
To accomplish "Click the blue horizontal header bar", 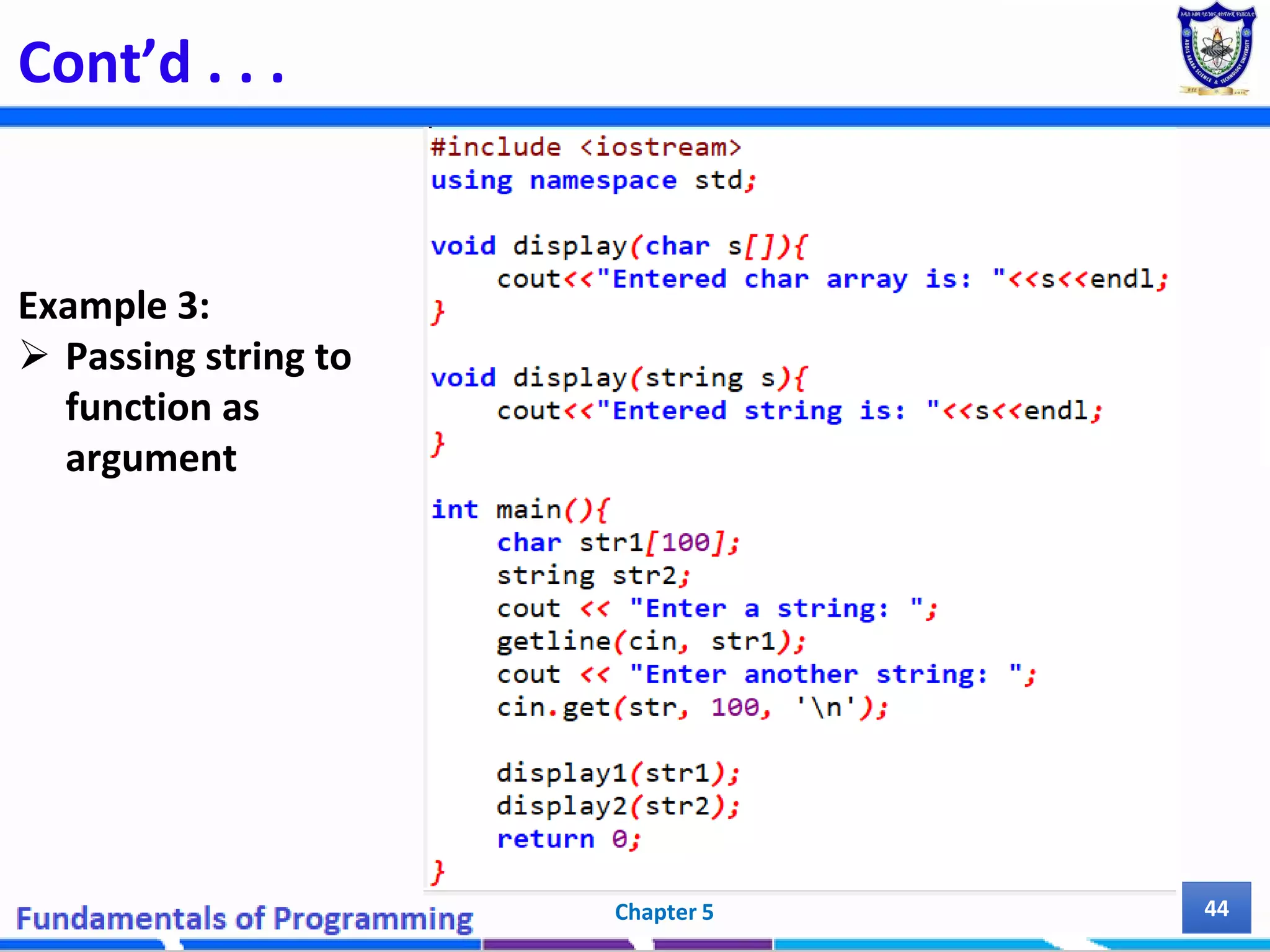I will [x=635, y=117].
